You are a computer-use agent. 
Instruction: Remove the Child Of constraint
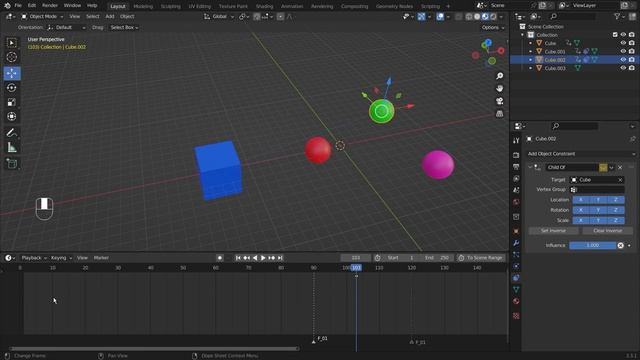pos(620,167)
